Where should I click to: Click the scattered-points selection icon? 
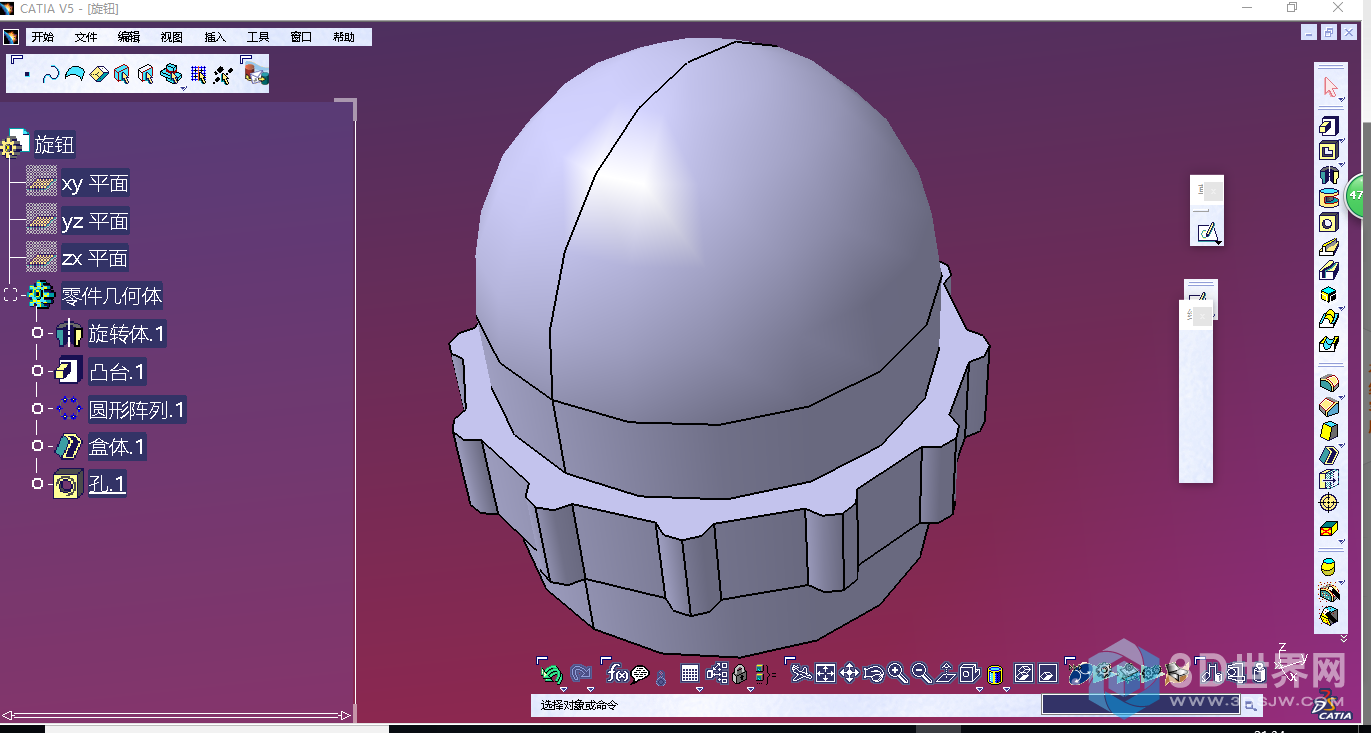point(222,75)
